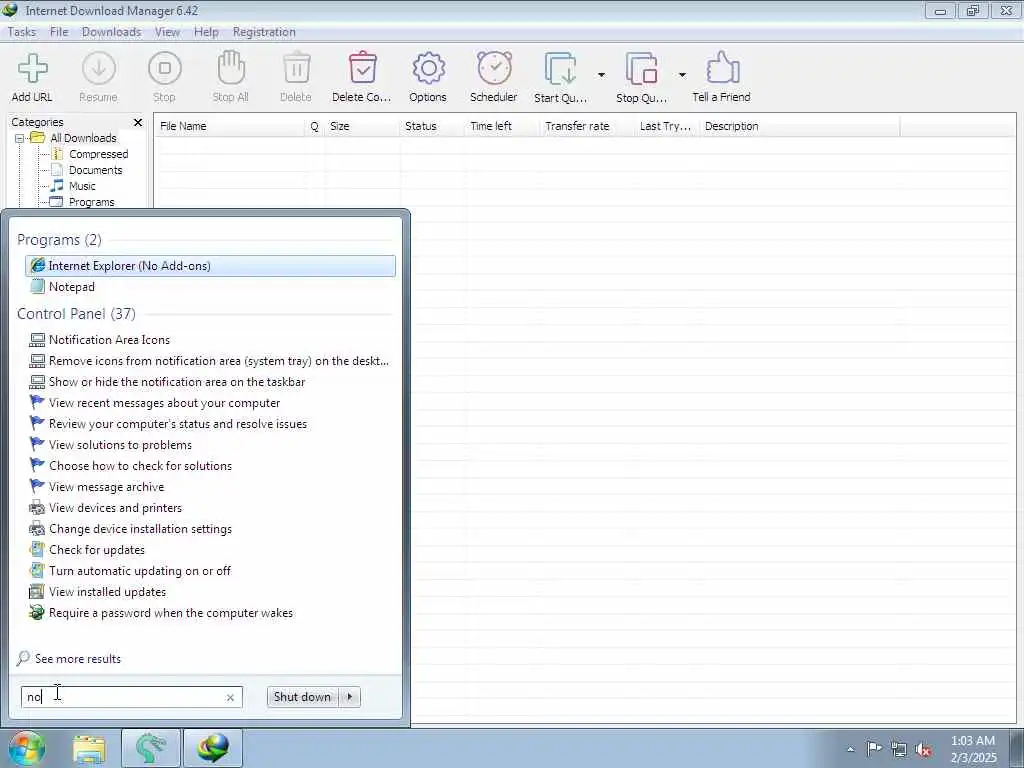The height and width of the screenshot is (768, 1024).
Task: Close the Categories panel
Action: tap(138, 122)
